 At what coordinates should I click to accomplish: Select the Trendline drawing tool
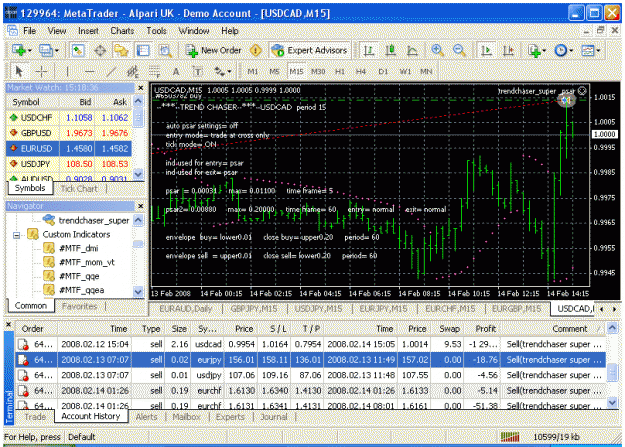[x=111, y=71]
